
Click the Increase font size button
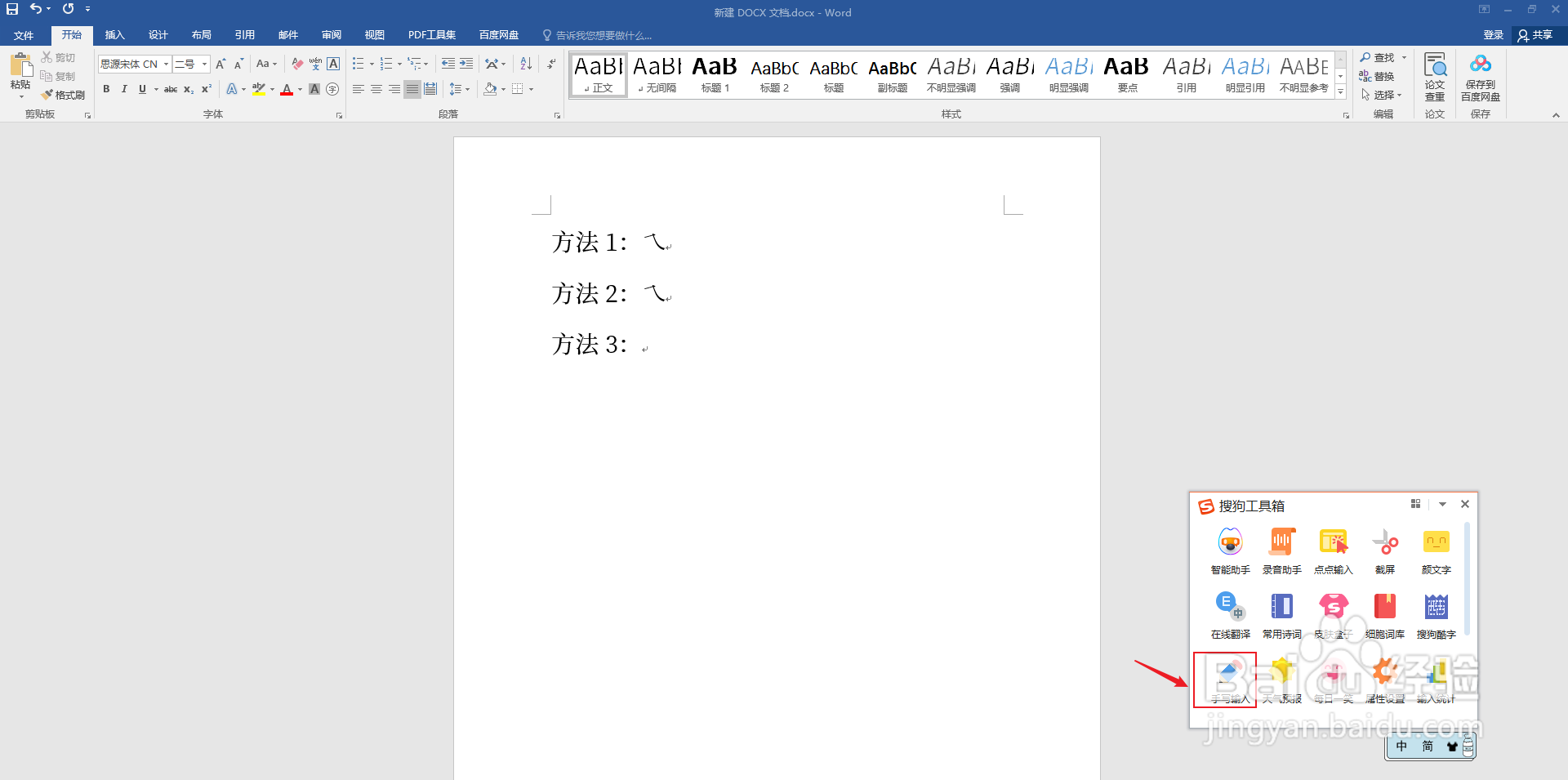pyautogui.click(x=220, y=64)
